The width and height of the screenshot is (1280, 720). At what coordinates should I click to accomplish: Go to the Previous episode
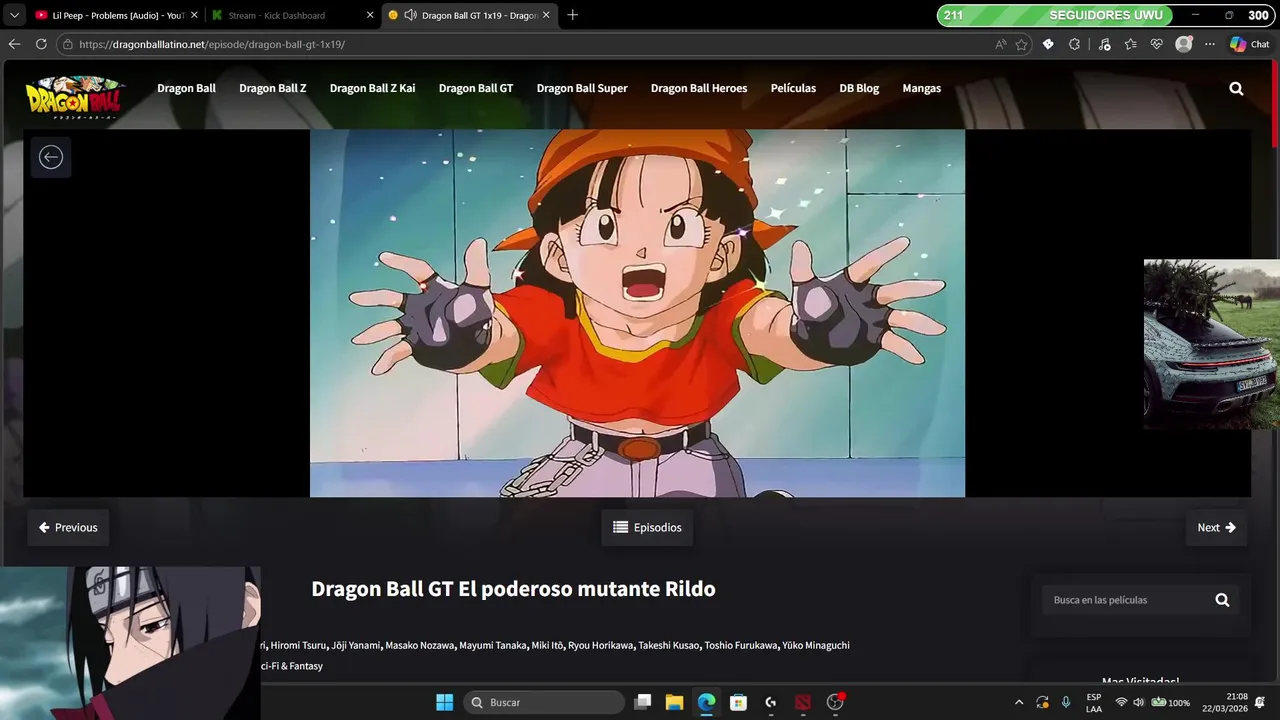point(68,527)
